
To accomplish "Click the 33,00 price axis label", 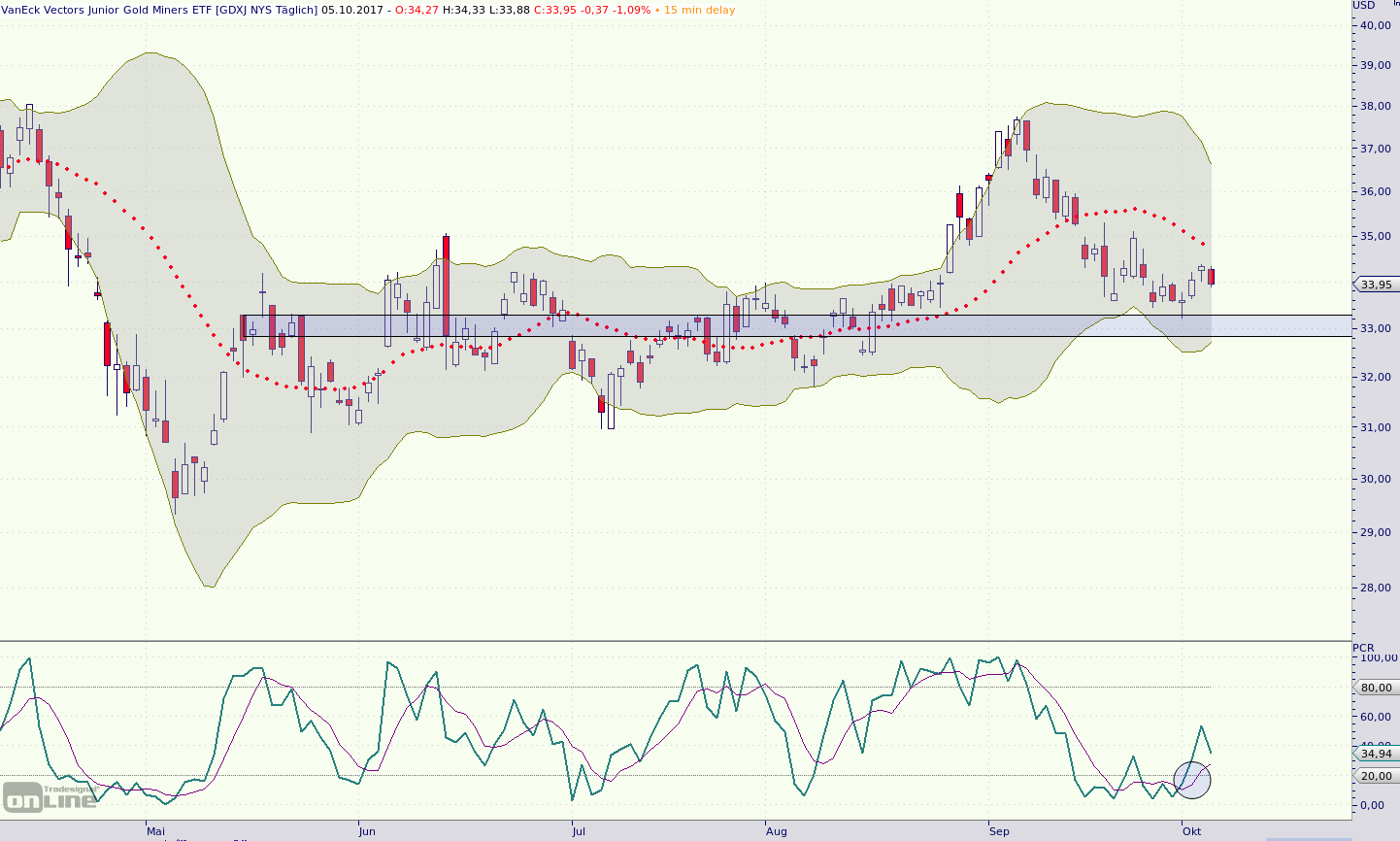I will (x=1375, y=329).
